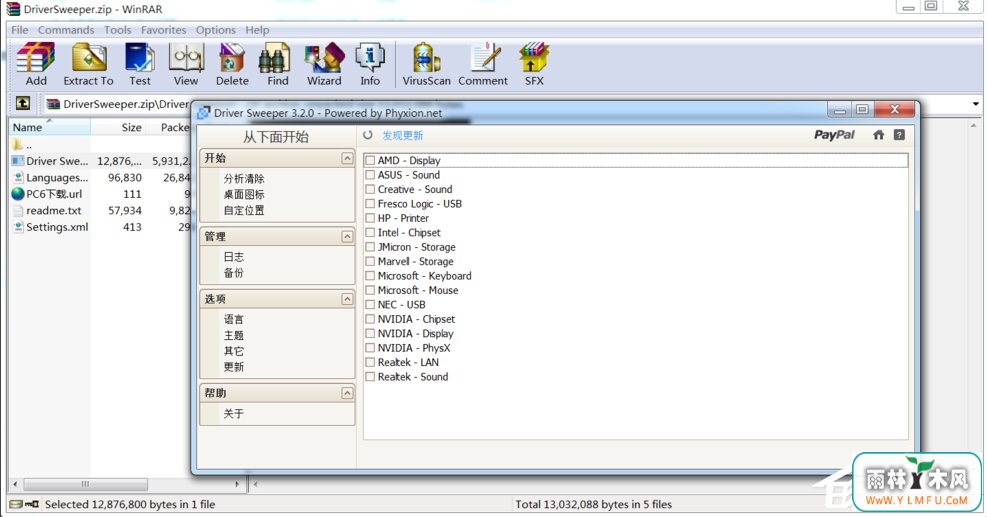Create SFX self-extracting archive
This screenshot has height=517, width=987.
click(x=534, y=64)
